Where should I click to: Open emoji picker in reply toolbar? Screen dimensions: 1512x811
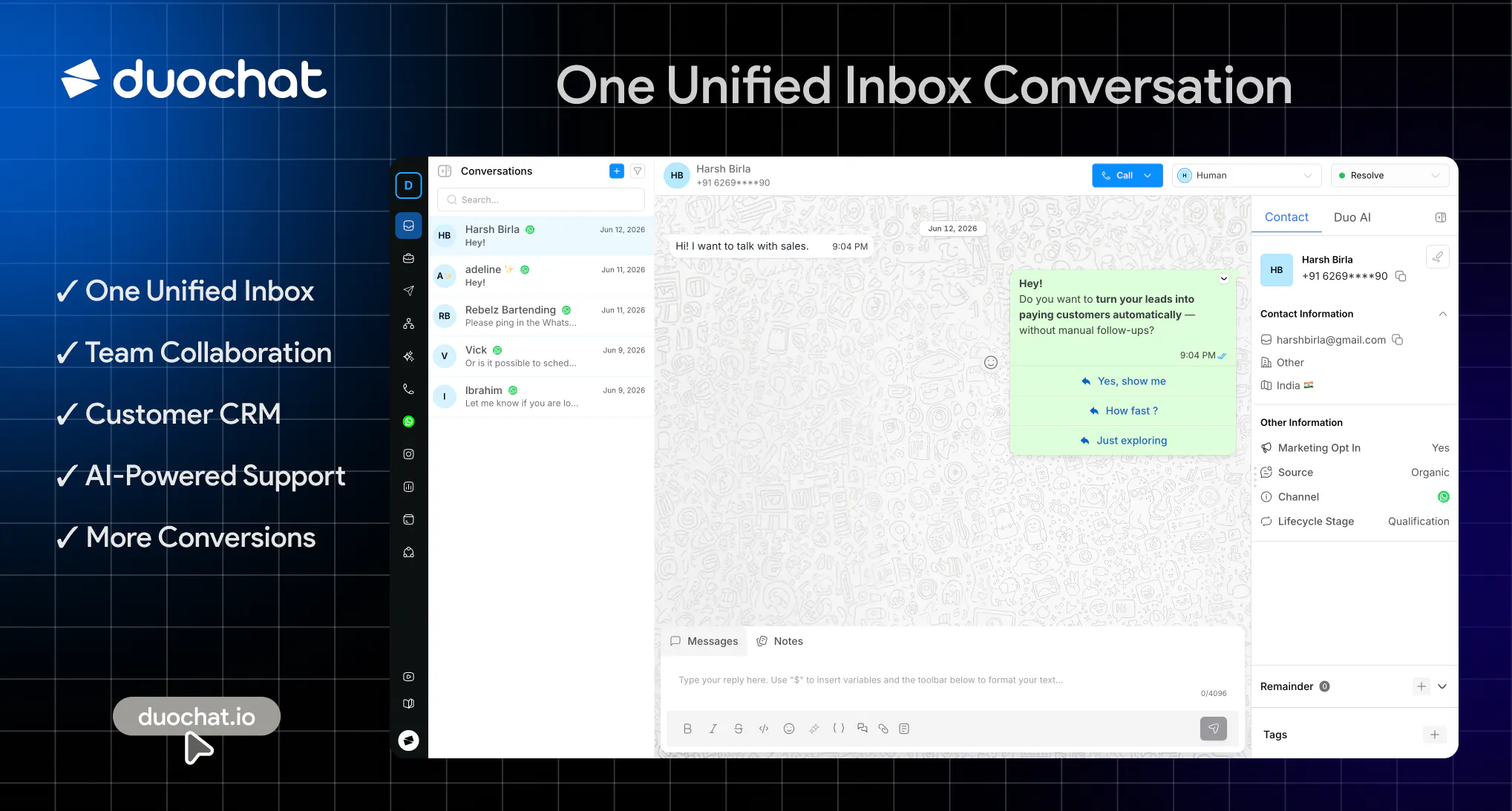click(x=789, y=729)
